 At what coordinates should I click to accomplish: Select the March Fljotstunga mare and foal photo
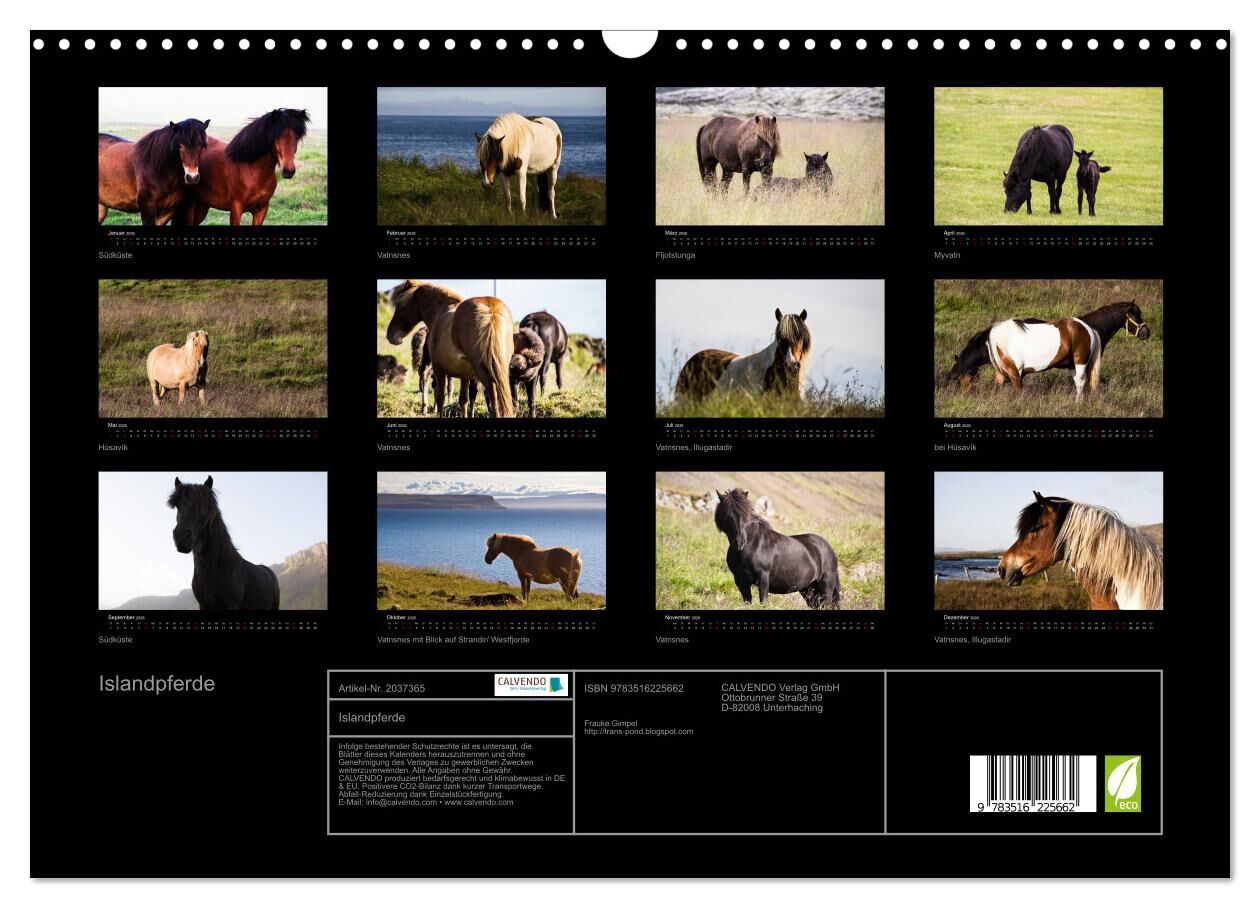[770, 156]
